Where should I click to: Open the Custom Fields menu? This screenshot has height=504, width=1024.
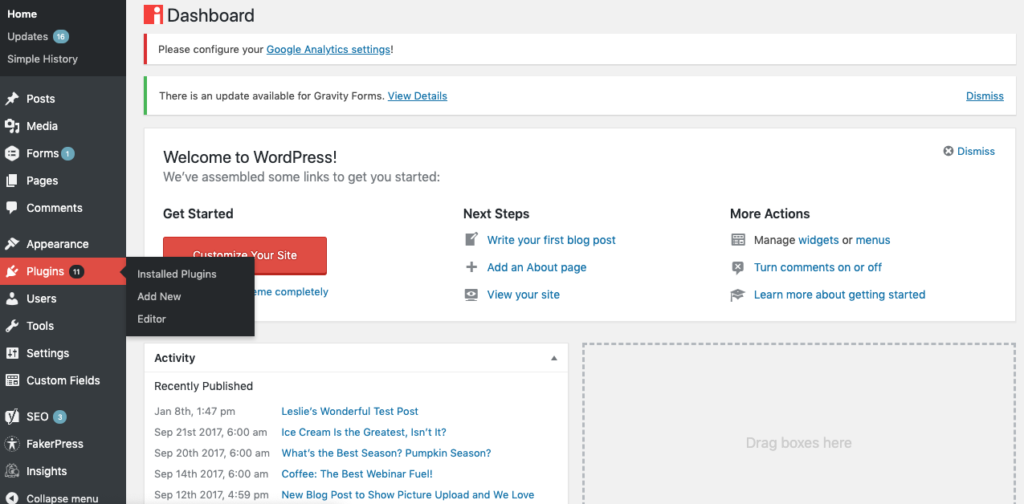tap(63, 380)
